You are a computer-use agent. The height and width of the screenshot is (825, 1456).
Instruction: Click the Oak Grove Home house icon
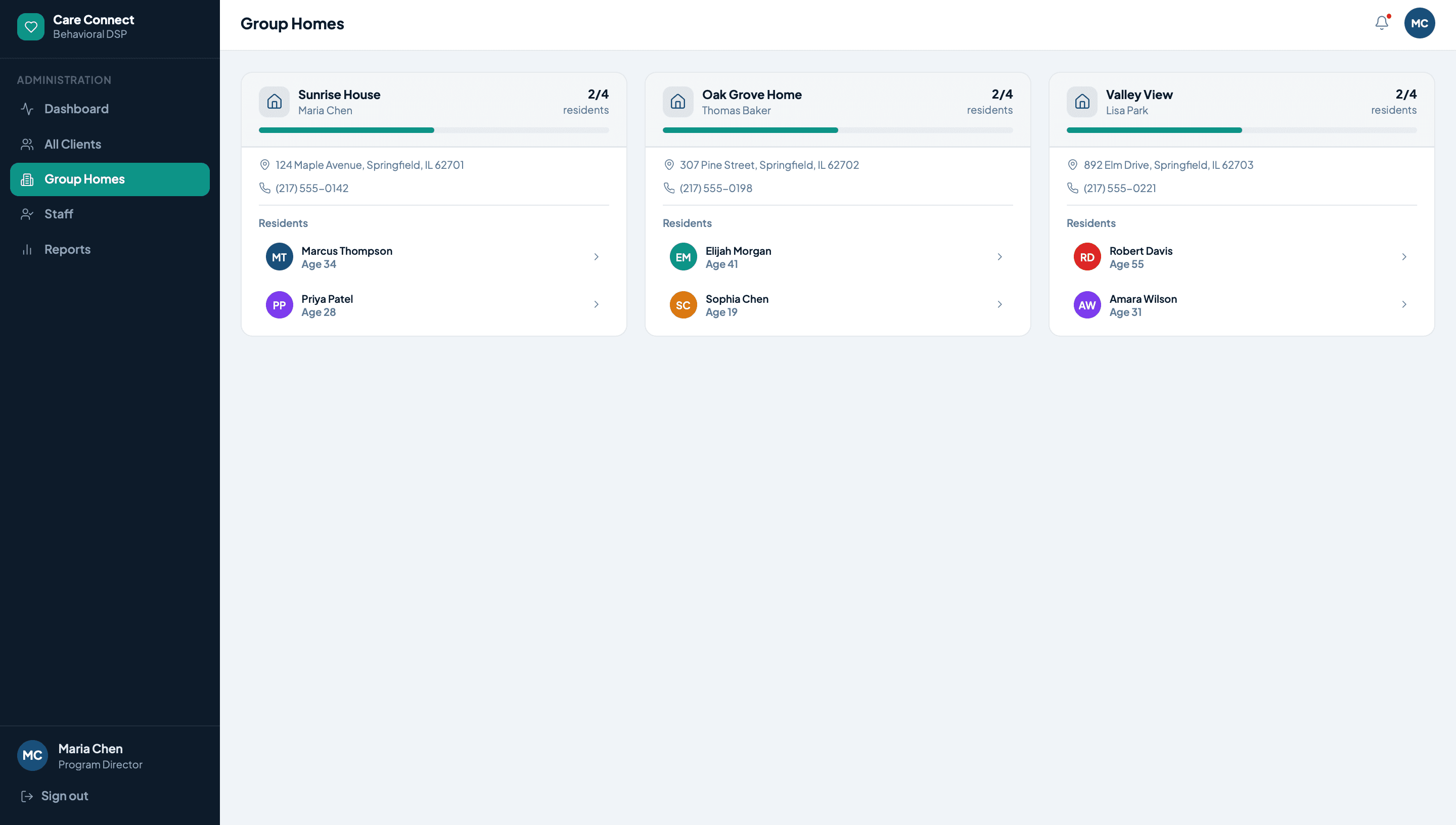[x=678, y=102]
